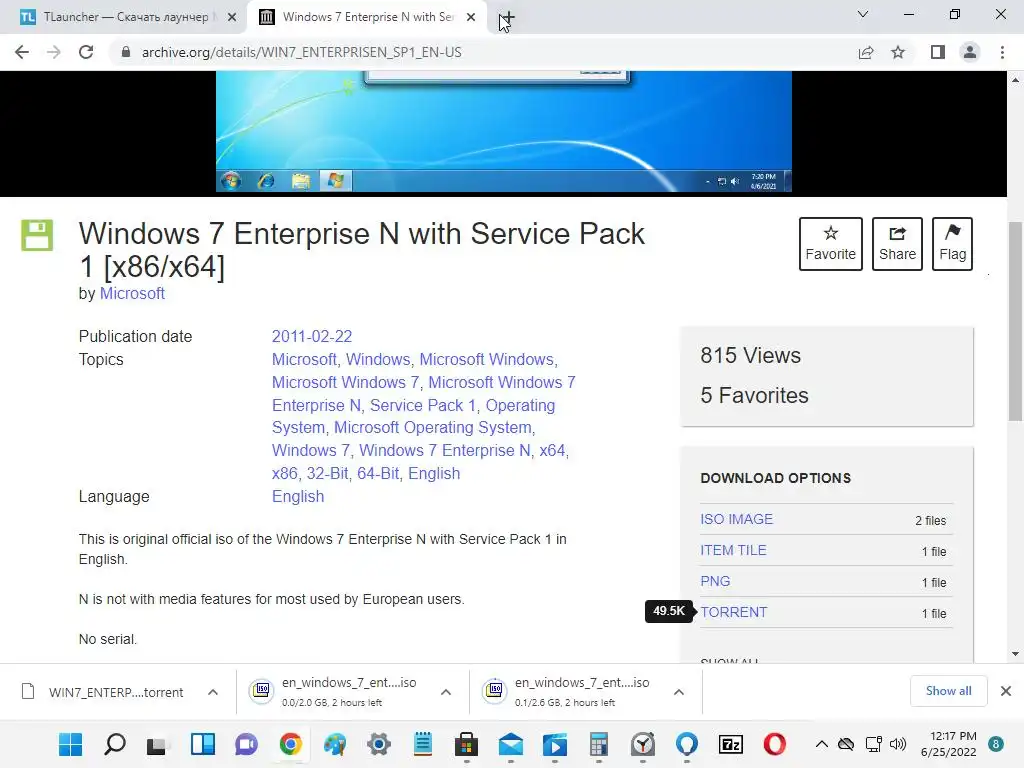This screenshot has height=768, width=1024.
Task: Download the TORRENT file
Action: 734,612
